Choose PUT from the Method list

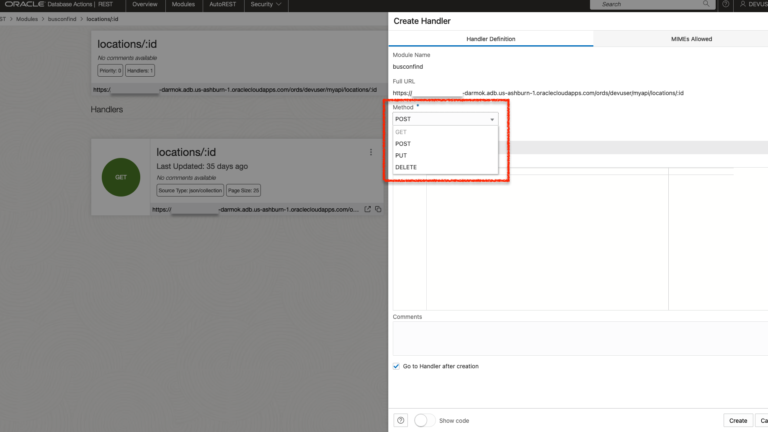pyautogui.click(x=401, y=155)
